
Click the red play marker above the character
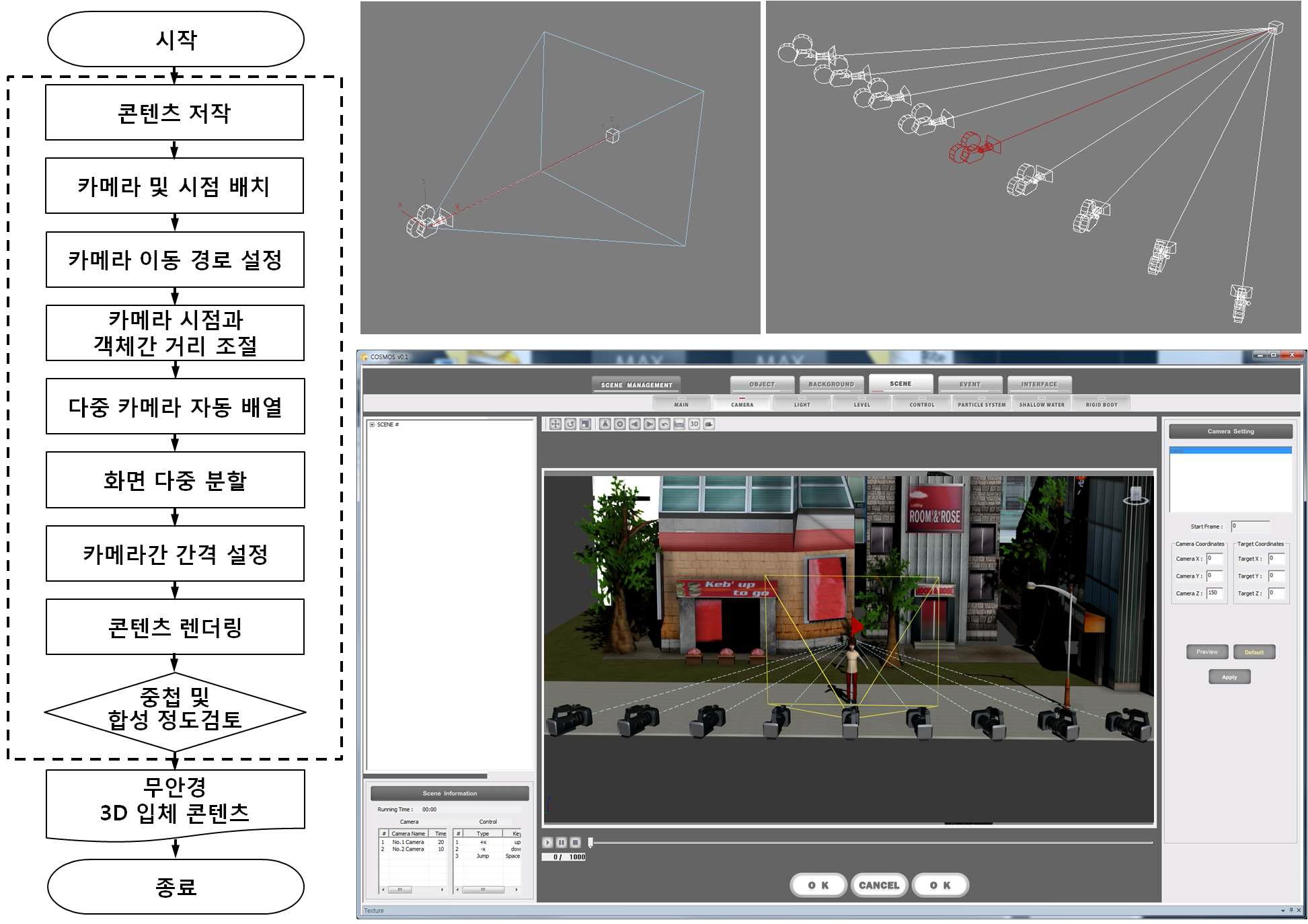click(857, 626)
